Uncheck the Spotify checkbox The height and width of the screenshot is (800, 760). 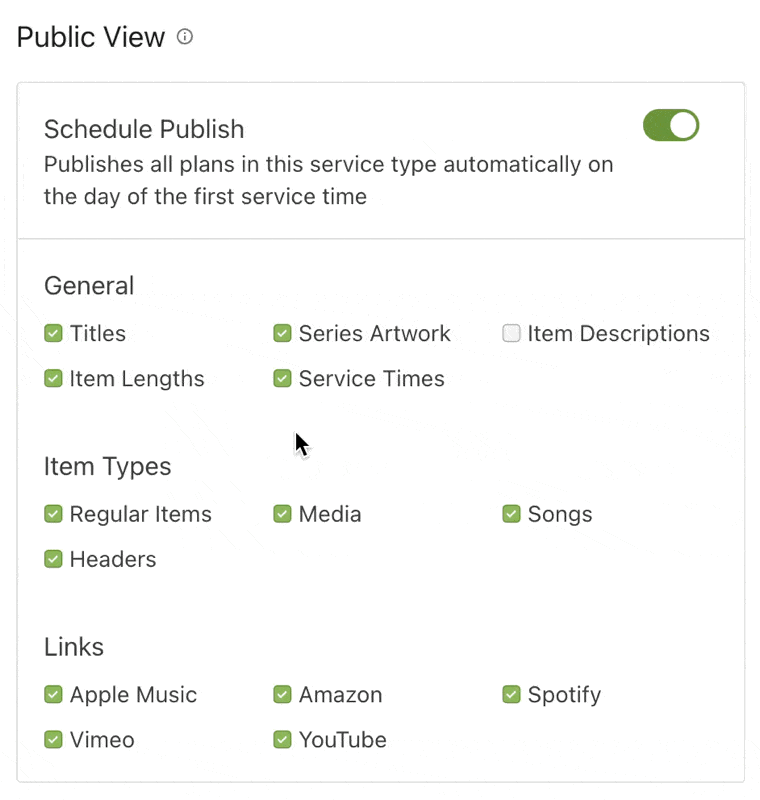pos(511,694)
